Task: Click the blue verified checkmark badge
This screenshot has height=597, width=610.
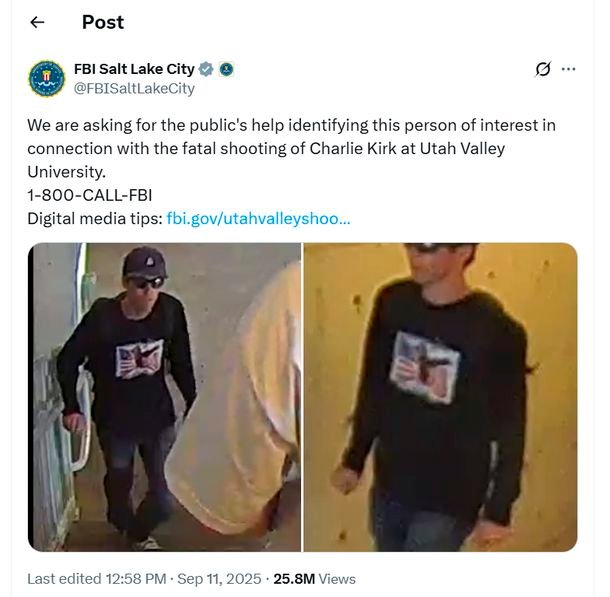Action: (206, 69)
